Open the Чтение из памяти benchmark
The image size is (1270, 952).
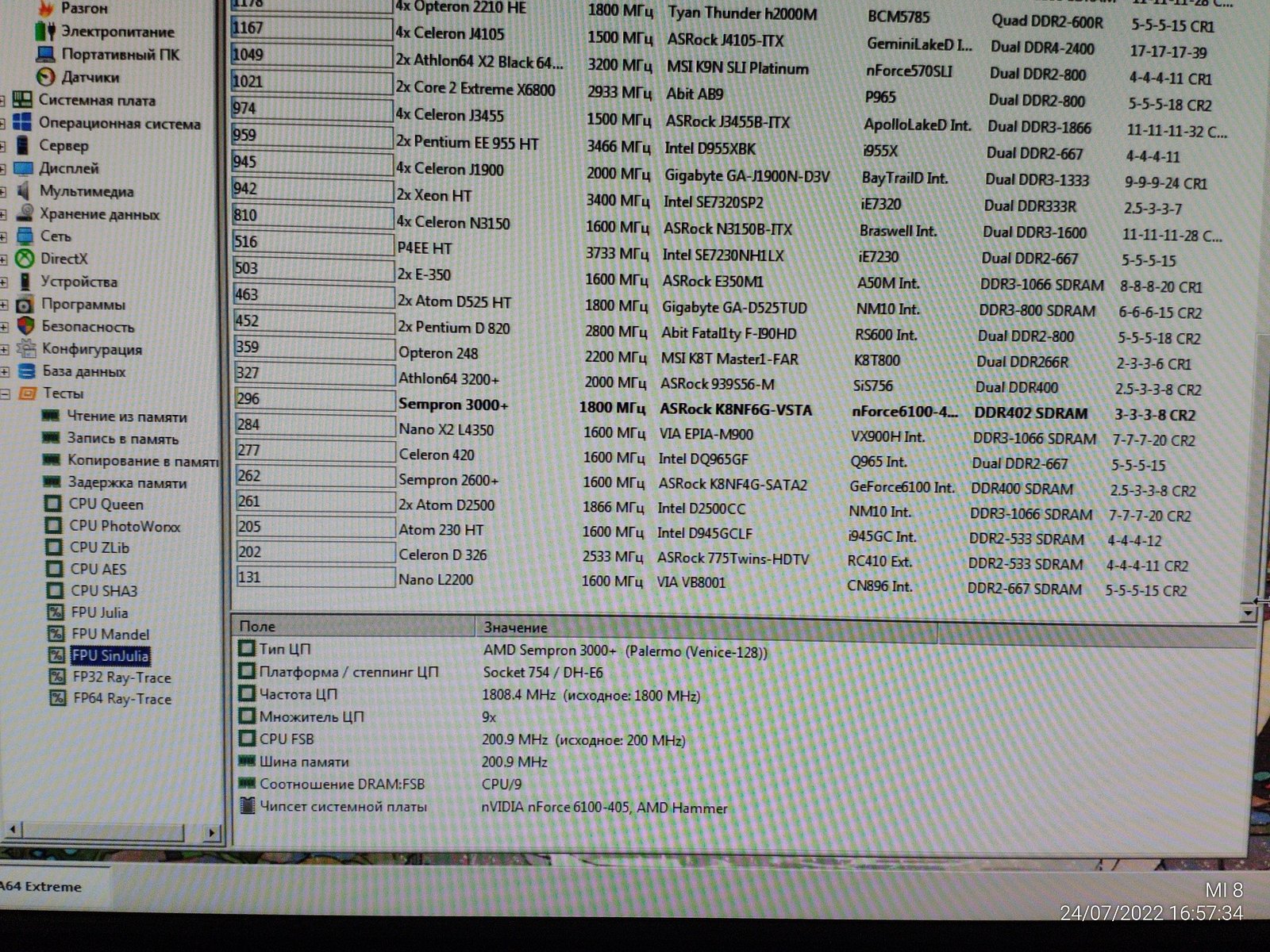127,416
